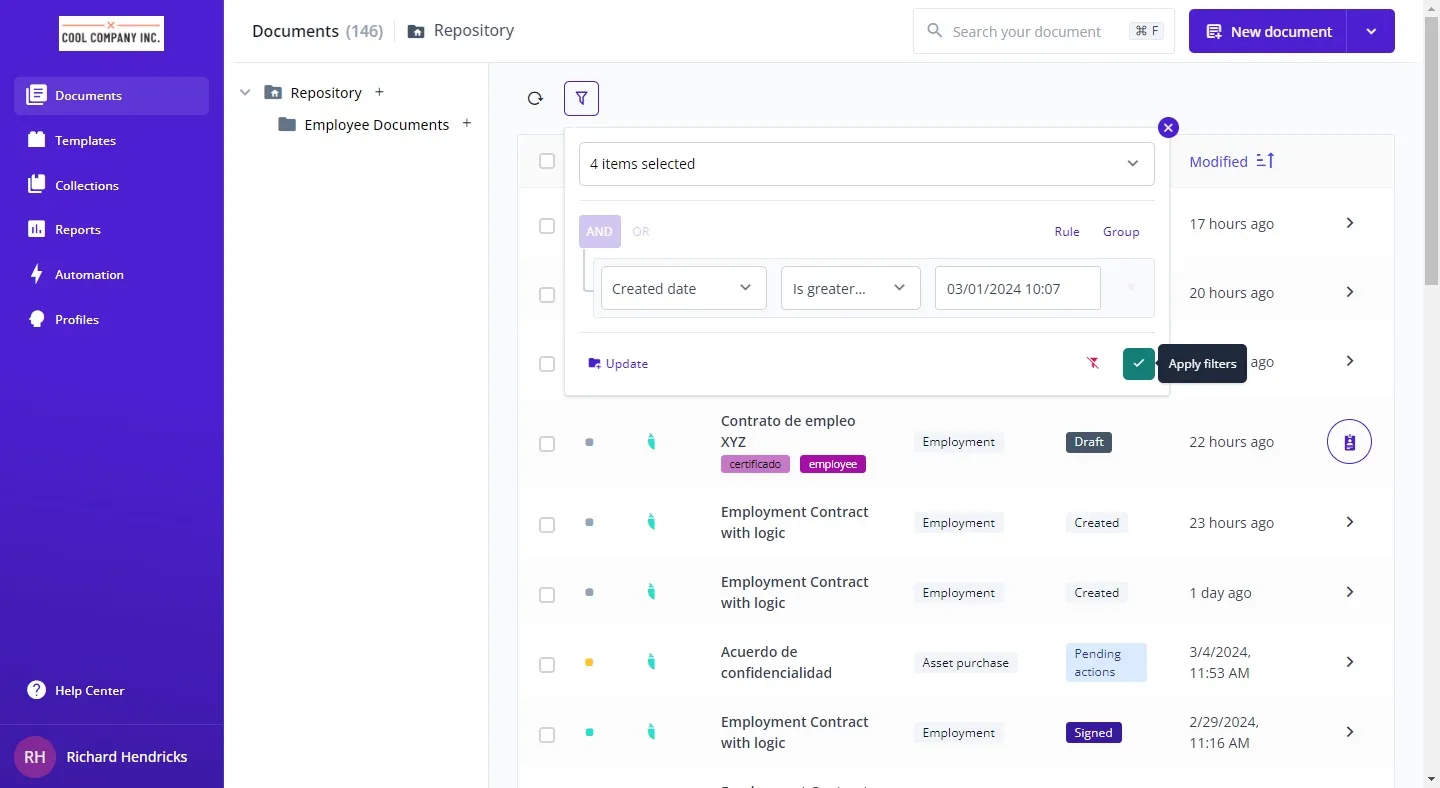The image size is (1440, 788).
Task: Click the Modified sort order icon
Action: [x=1265, y=161]
